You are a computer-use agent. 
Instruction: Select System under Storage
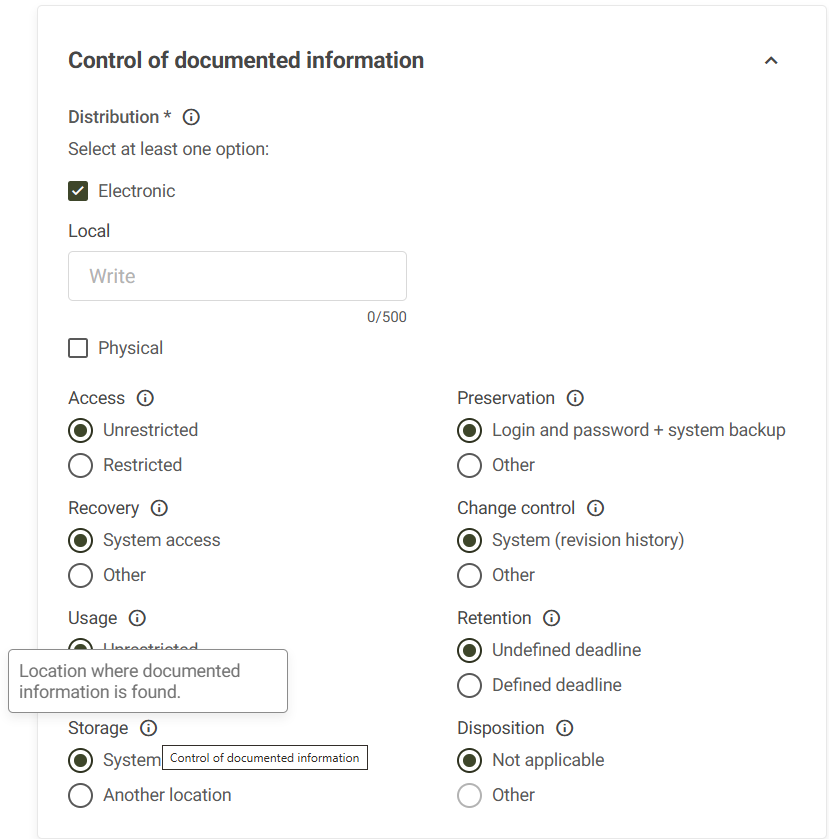point(80,760)
